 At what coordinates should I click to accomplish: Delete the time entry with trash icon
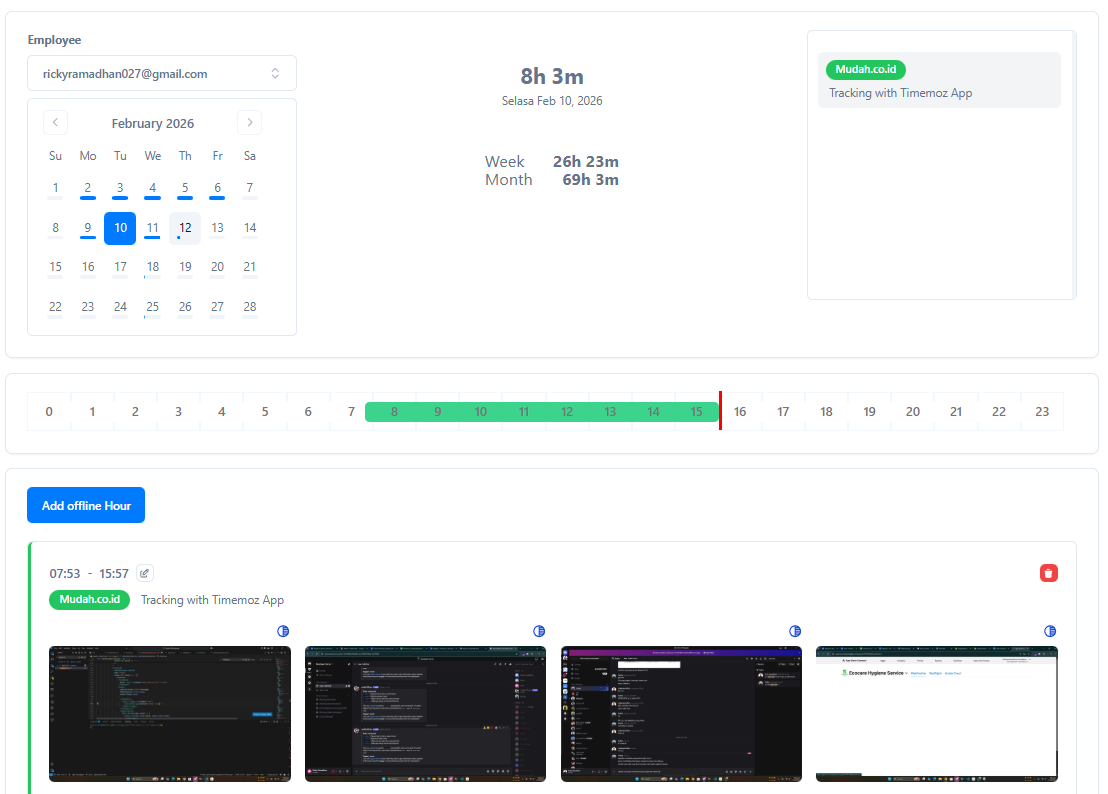[x=1049, y=573]
